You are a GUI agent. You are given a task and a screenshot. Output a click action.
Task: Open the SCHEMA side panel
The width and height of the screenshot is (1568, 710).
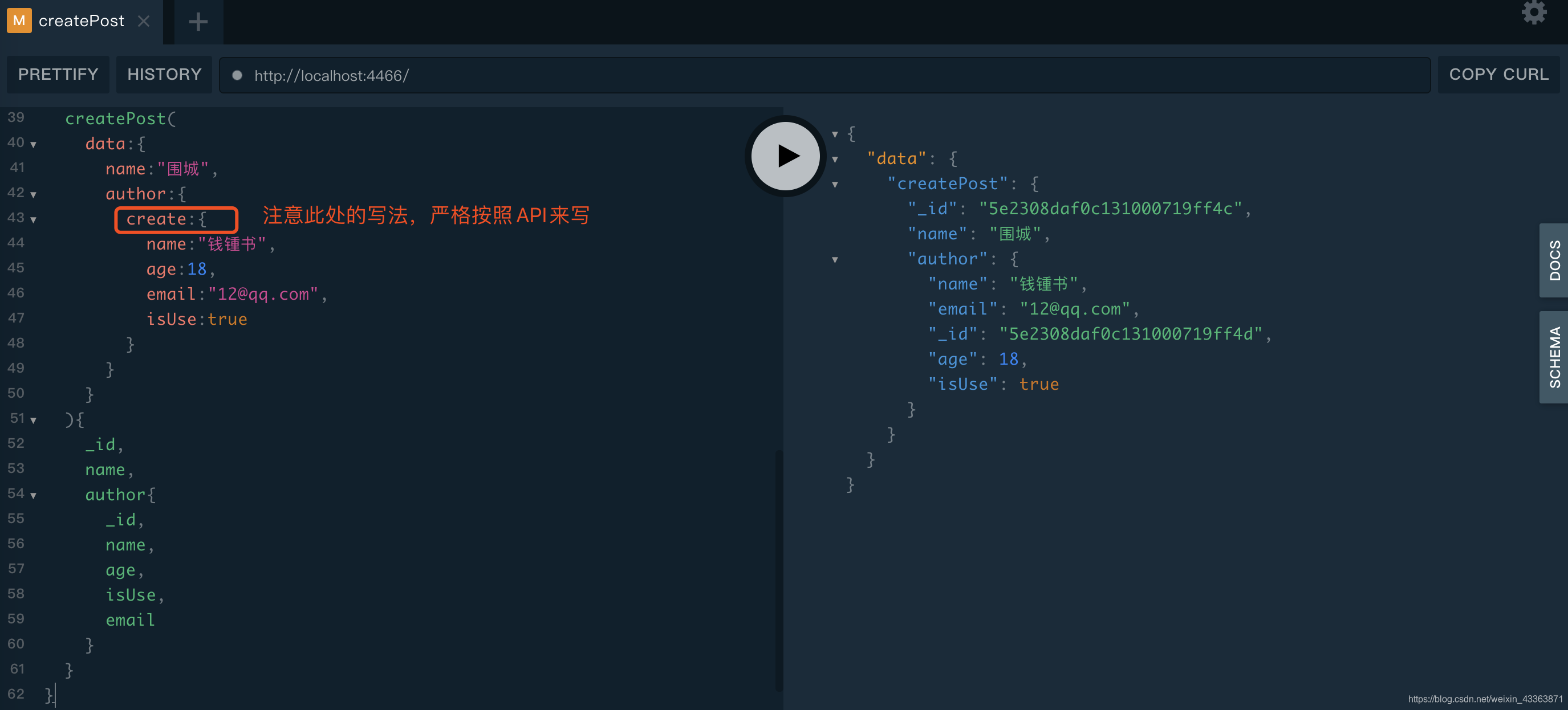pos(1554,357)
